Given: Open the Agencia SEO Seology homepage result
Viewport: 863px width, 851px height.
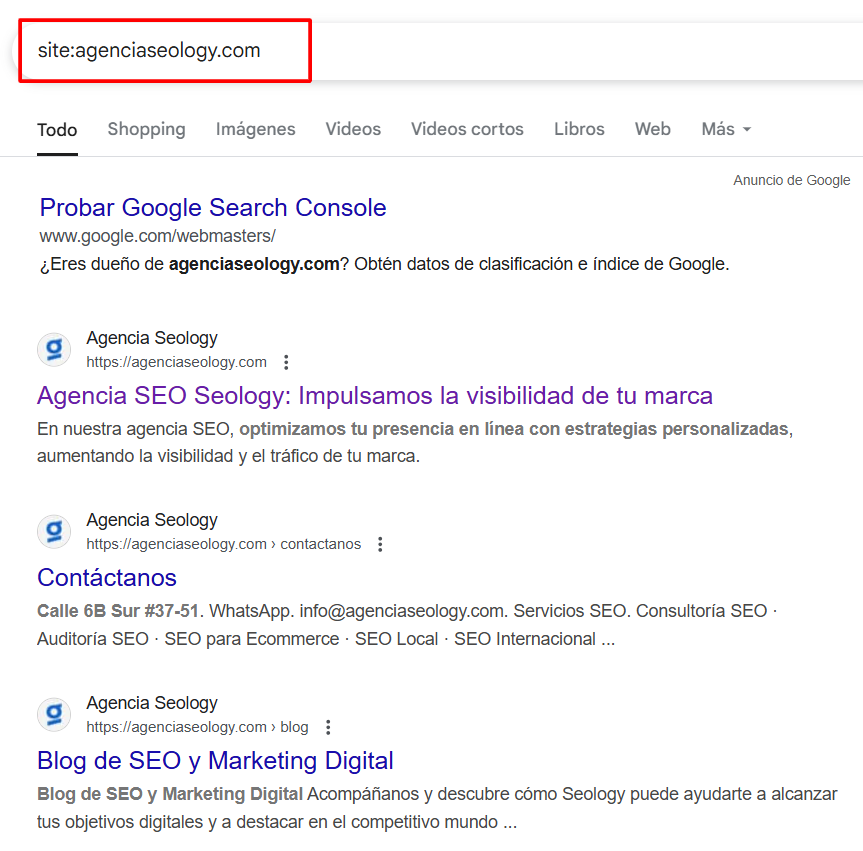Looking at the screenshot, I should tap(374, 395).
